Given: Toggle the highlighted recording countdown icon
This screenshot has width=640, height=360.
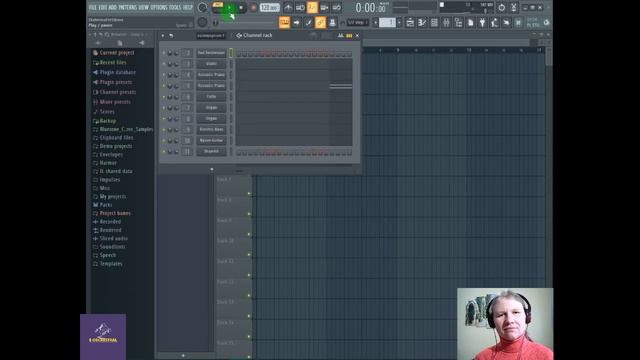Looking at the screenshot, I should (312, 7).
